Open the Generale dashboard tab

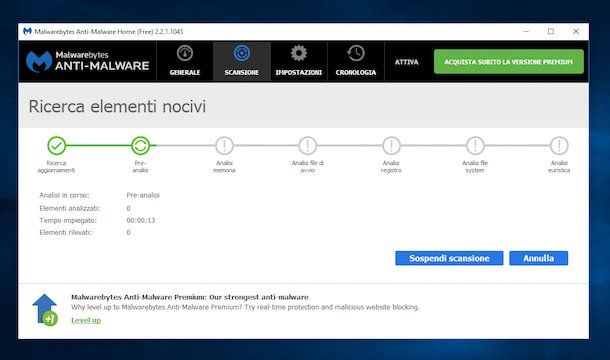click(185, 61)
